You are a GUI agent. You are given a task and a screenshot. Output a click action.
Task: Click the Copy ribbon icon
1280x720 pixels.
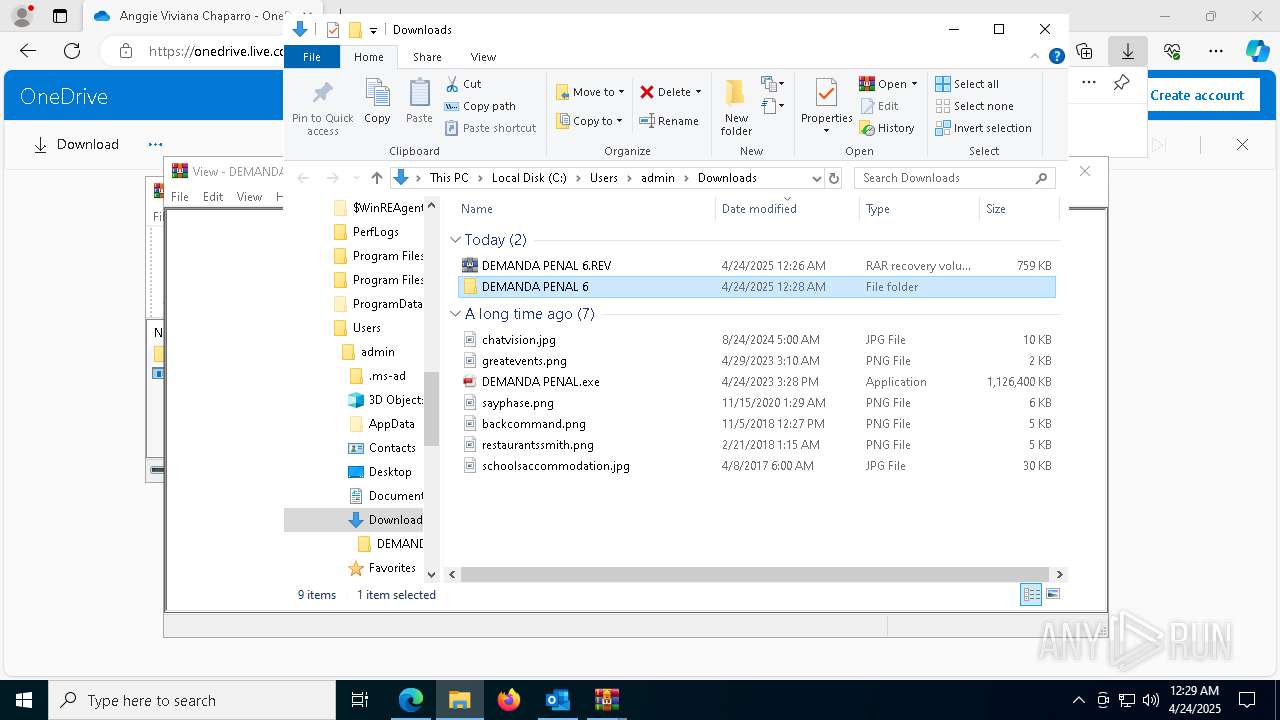click(377, 94)
